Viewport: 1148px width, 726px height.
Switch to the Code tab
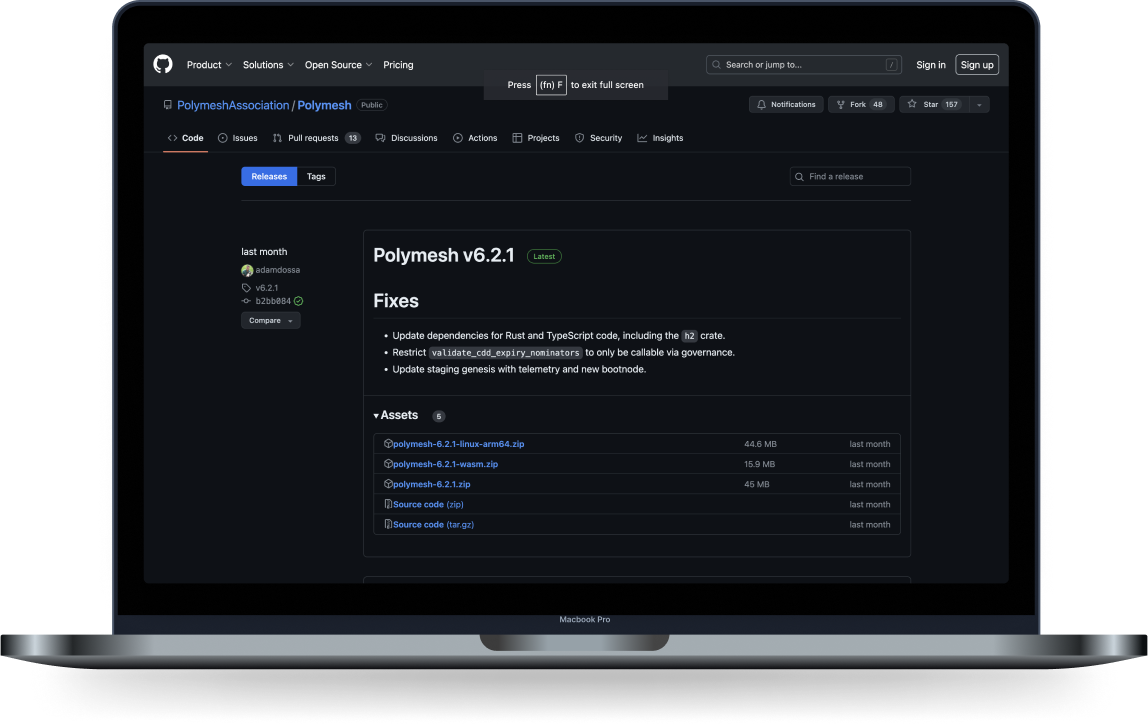coord(185,138)
